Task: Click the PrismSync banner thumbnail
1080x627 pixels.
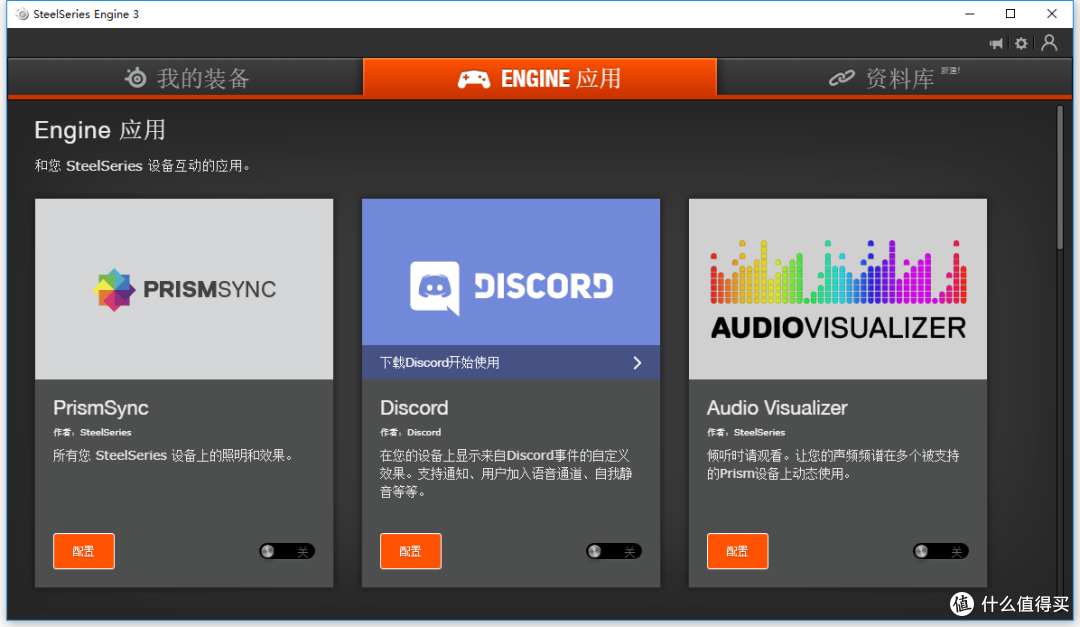Action: coord(184,289)
